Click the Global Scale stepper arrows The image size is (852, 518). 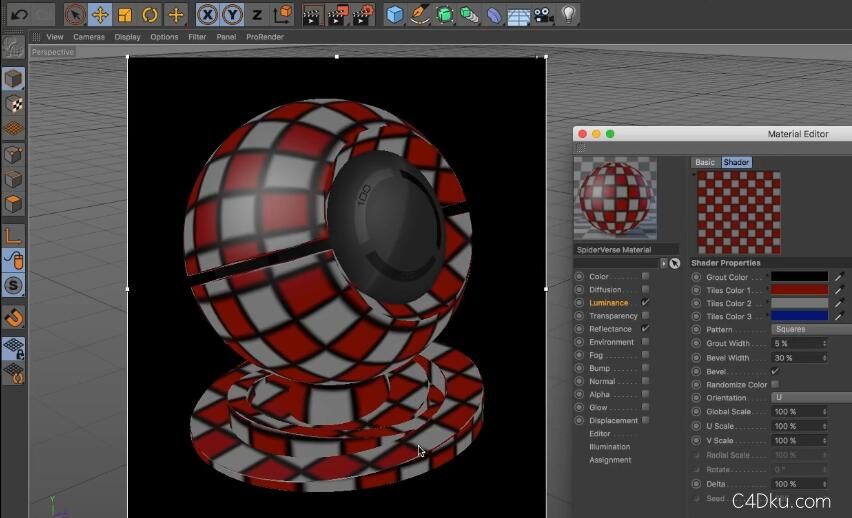pos(825,411)
